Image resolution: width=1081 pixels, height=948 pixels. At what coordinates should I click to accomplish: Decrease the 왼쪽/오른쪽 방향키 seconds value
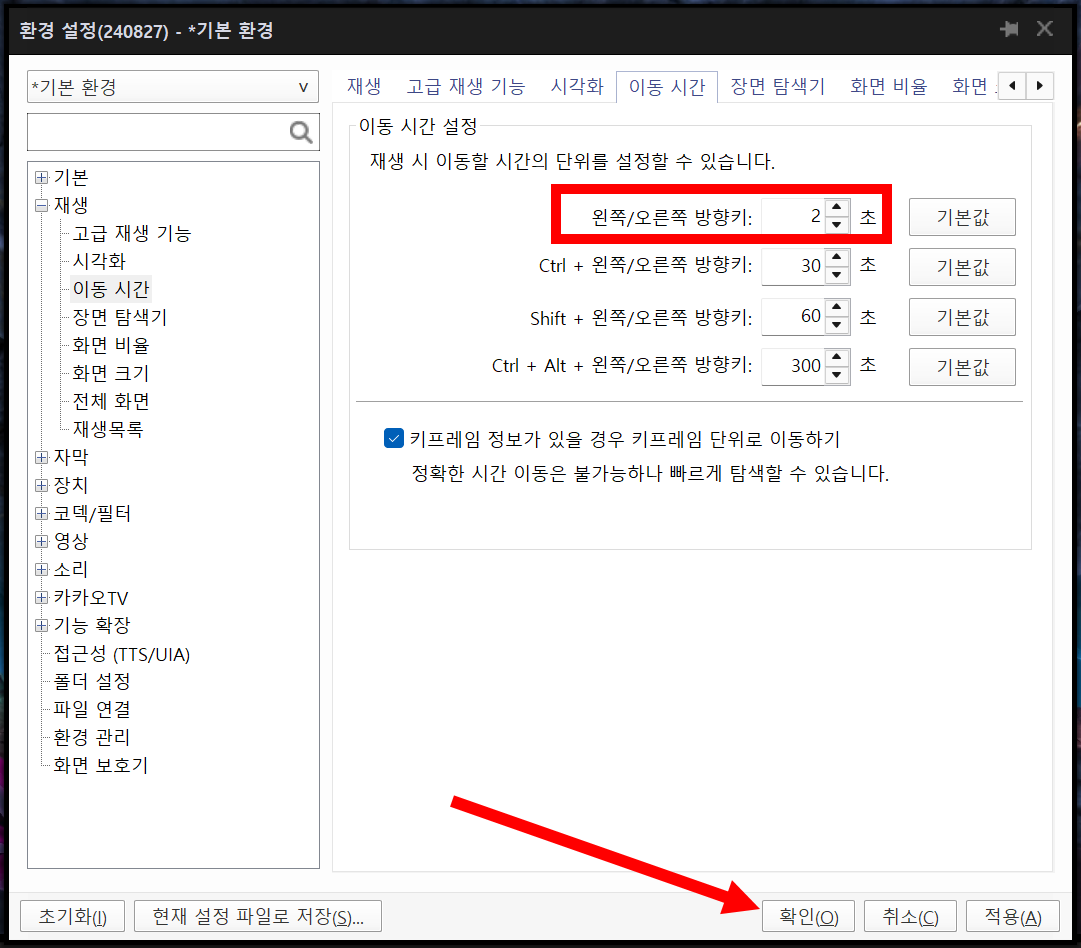coord(836,225)
